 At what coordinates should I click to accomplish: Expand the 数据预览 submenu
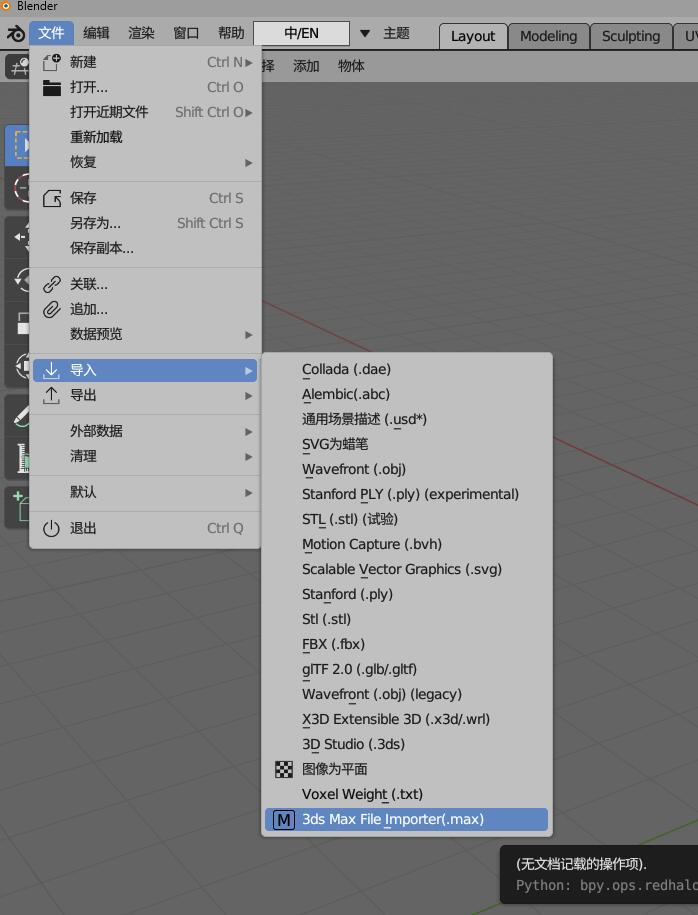click(145, 334)
